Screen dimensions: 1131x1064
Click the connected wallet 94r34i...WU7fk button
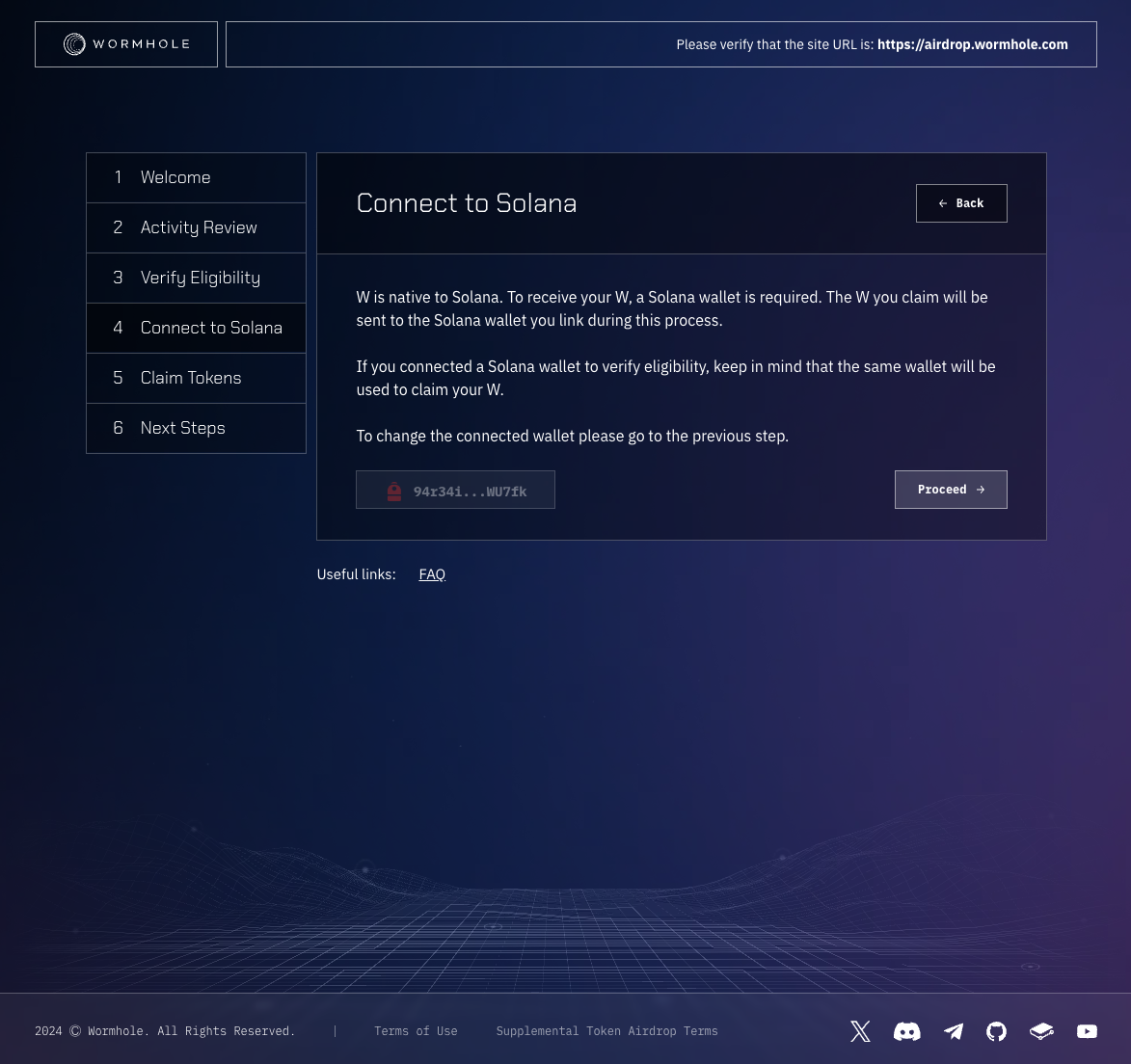[x=455, y=490]
